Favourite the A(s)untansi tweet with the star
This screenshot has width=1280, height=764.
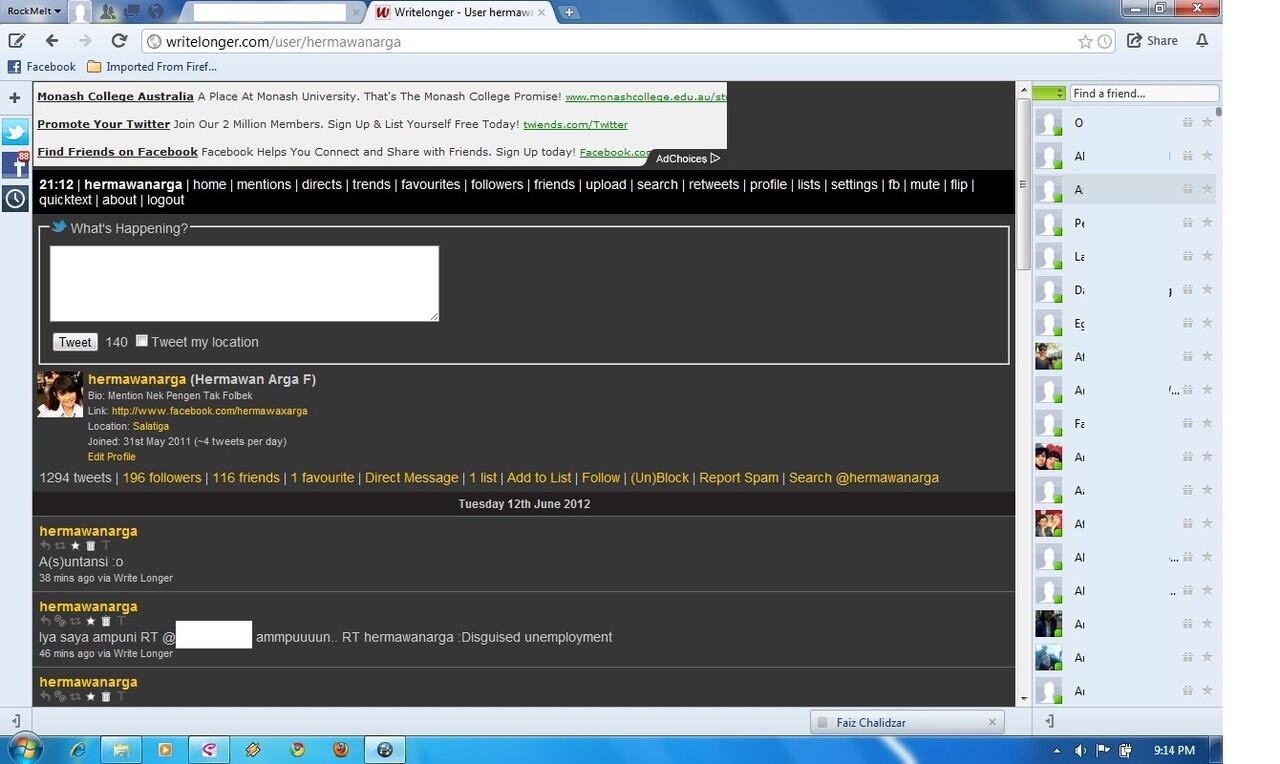(x=75, y=546)
